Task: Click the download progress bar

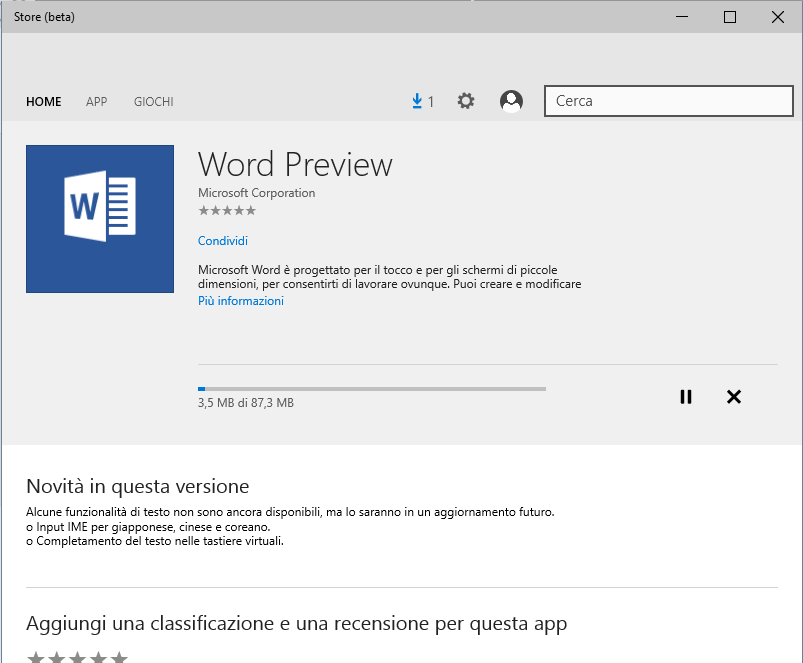Action: (372, 388)
